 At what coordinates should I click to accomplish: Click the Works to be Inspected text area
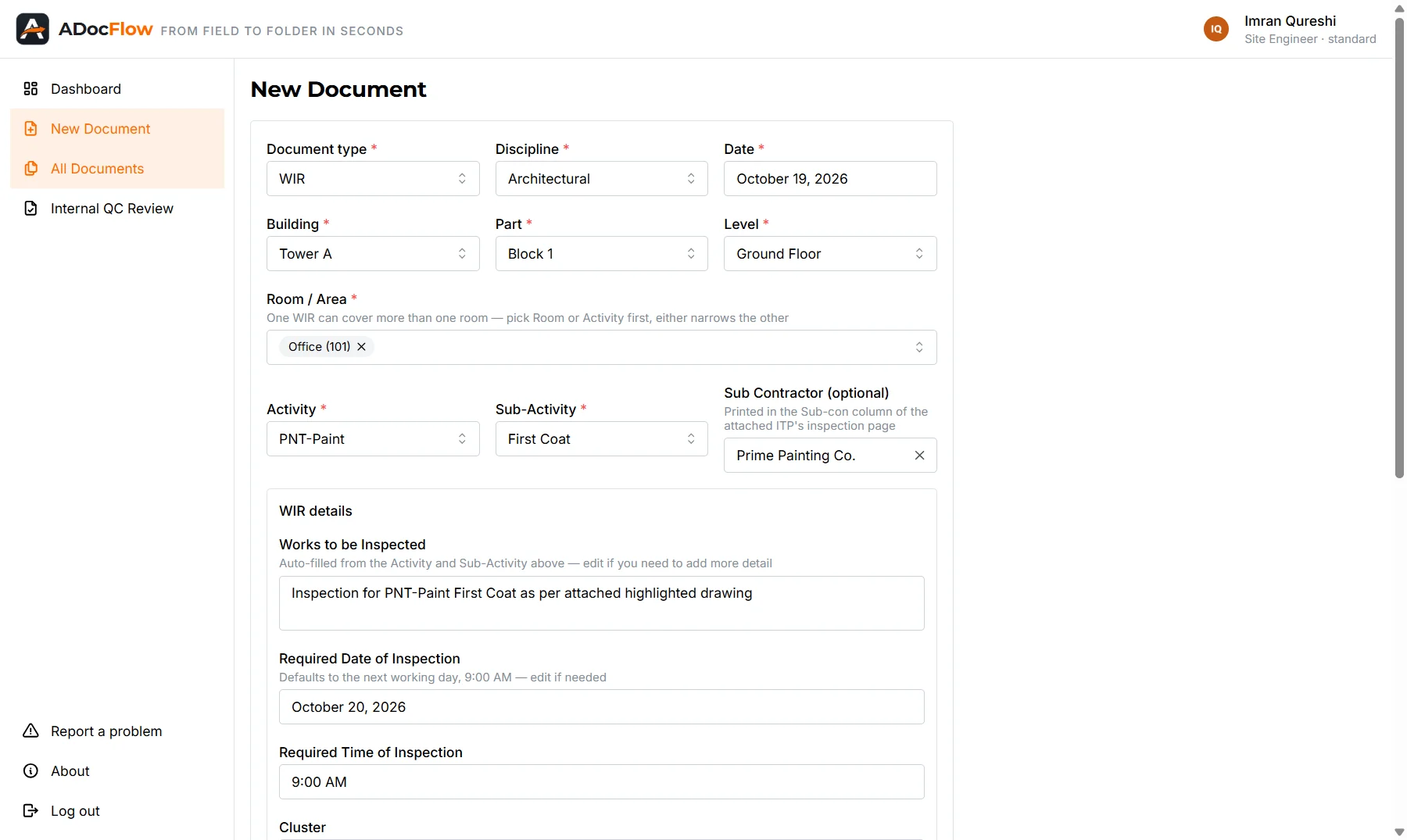click(601, 602)
